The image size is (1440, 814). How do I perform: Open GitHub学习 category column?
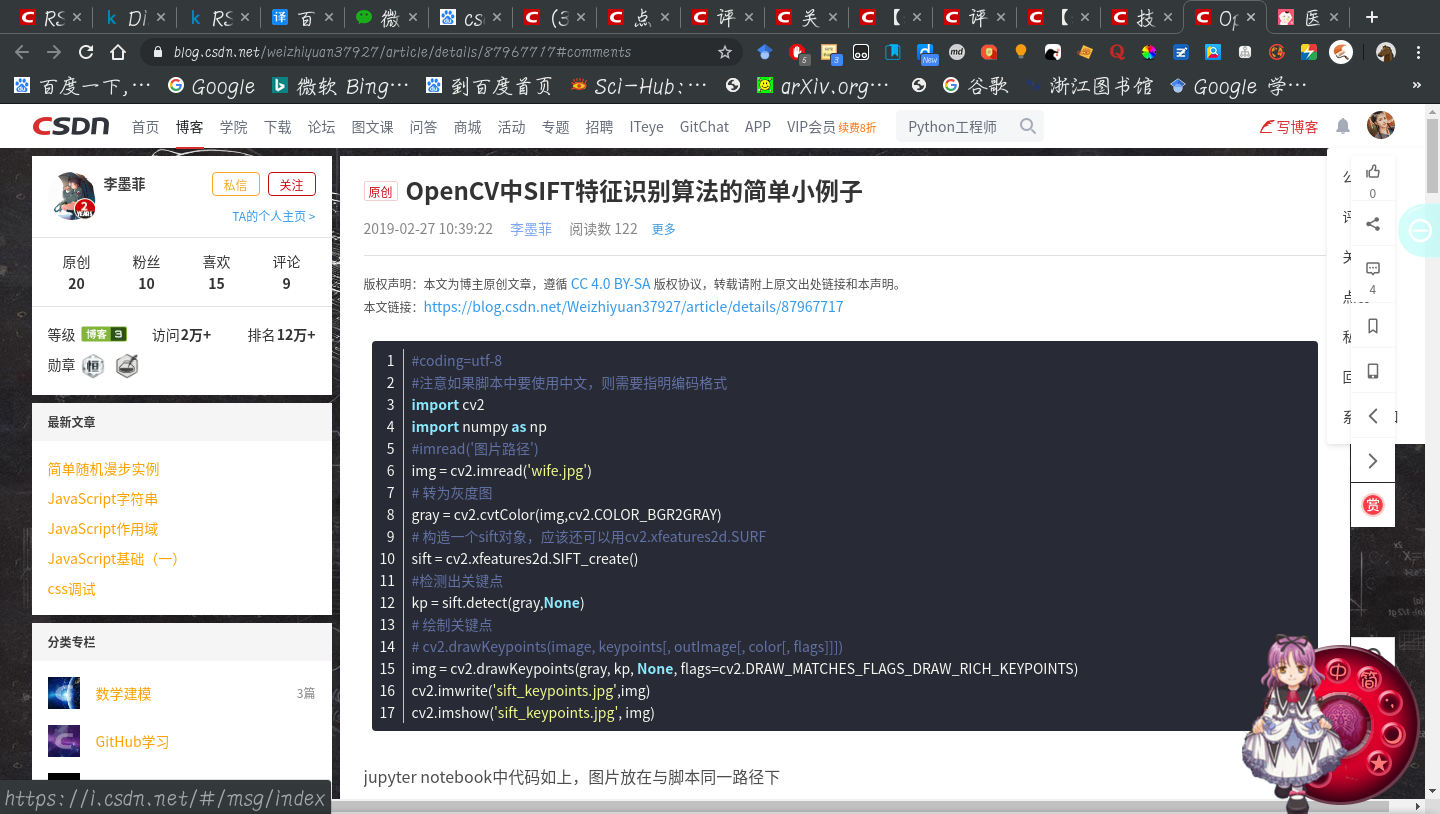click(x=132, y=741)
